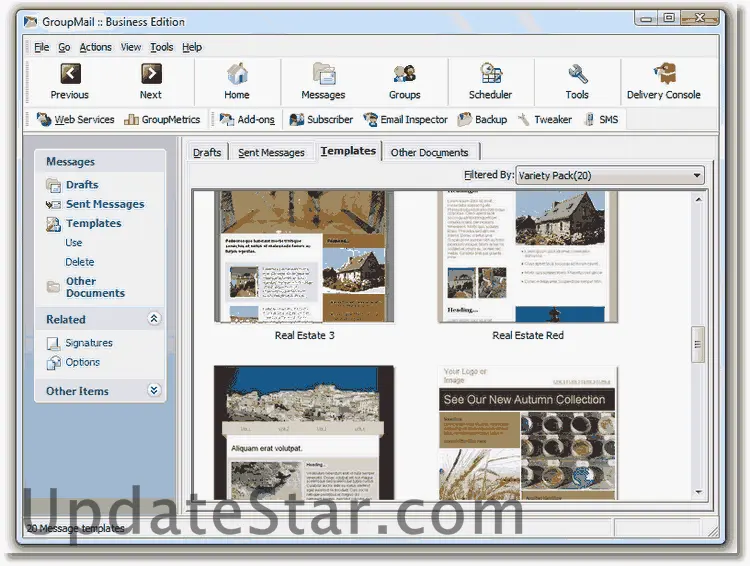Open the Messages toolbar icon
This screenshot has height=566, width=750.
pyautogui.click(x=323, y=74)
